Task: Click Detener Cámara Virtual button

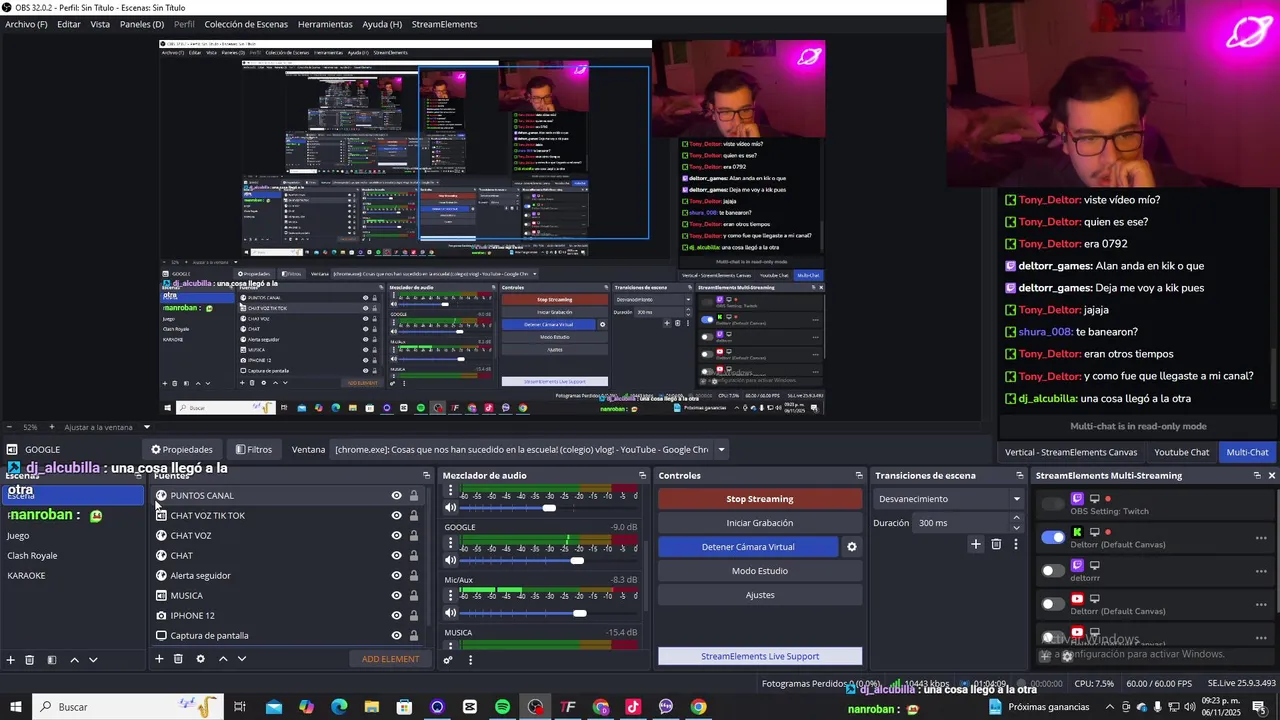Action: [748, 547]
